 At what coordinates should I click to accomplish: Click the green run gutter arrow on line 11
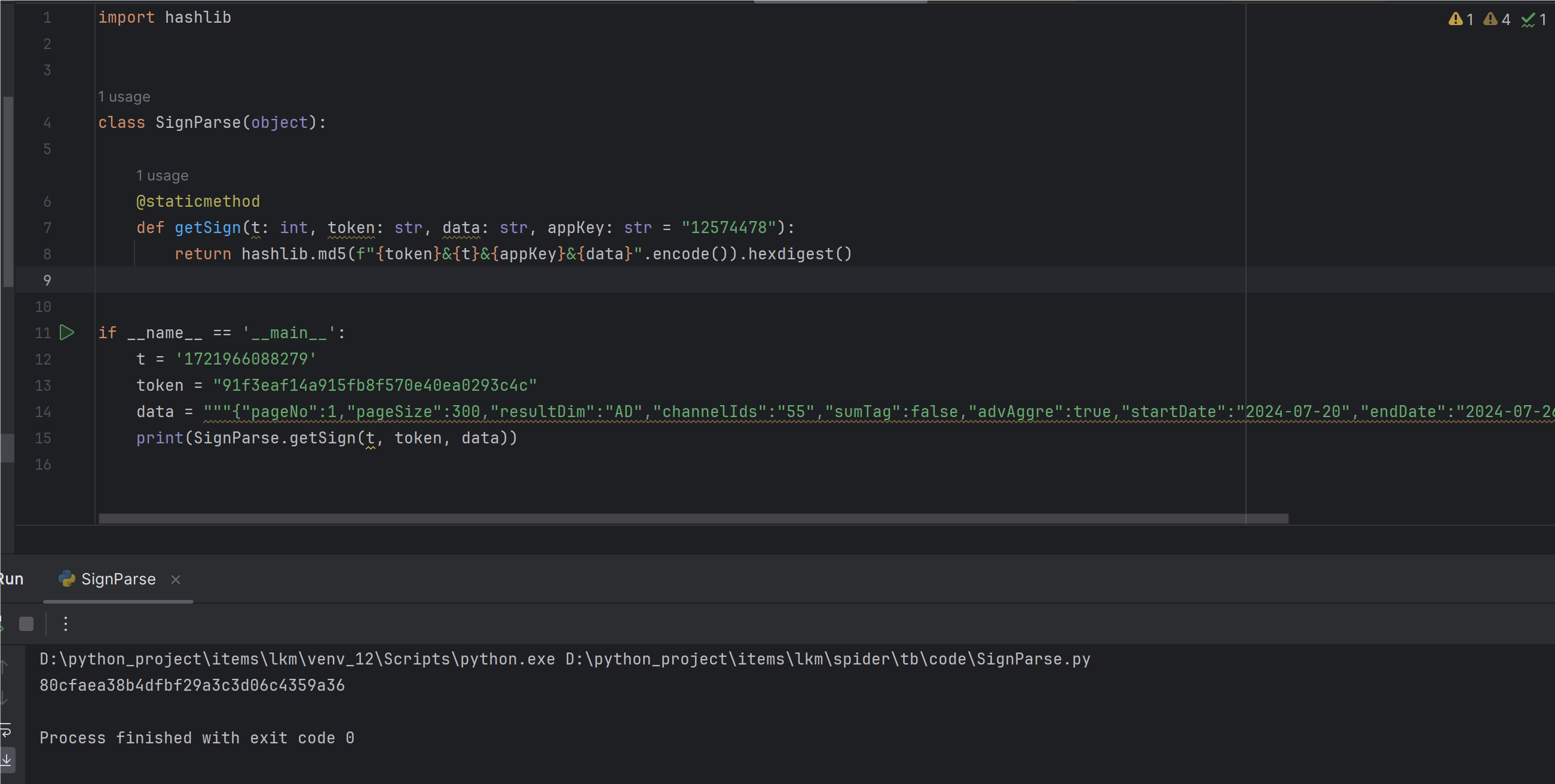[x=67, y=333]
